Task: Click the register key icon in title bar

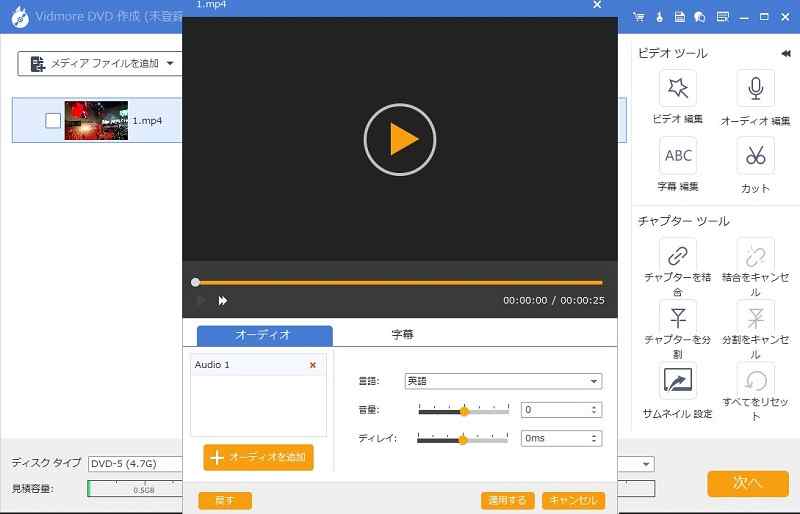Action: click(x=659, y=17)
